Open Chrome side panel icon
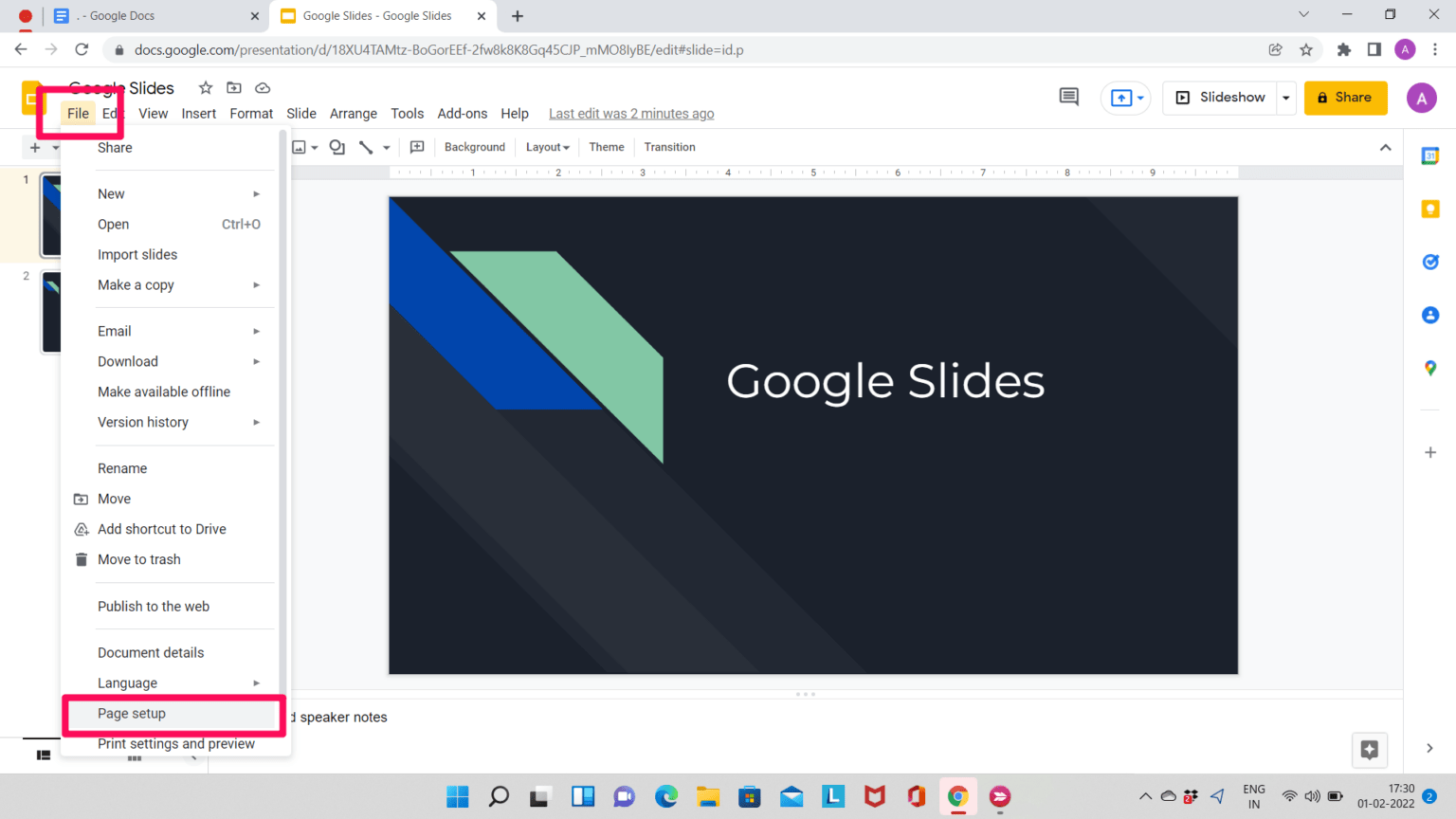 tap(1374, 49)
